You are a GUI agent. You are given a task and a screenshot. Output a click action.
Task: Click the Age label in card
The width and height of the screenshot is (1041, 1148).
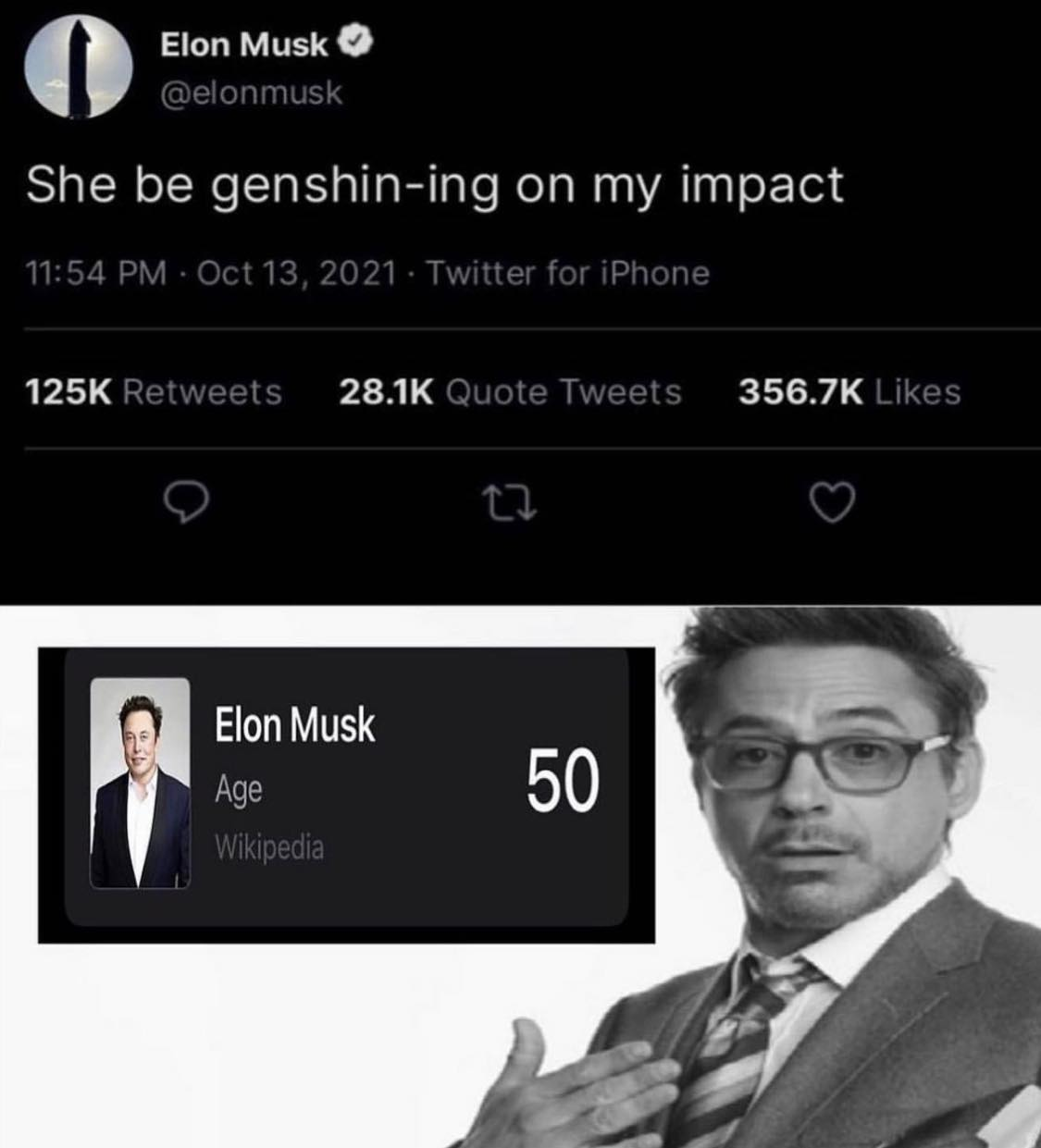tap(239, 790)
